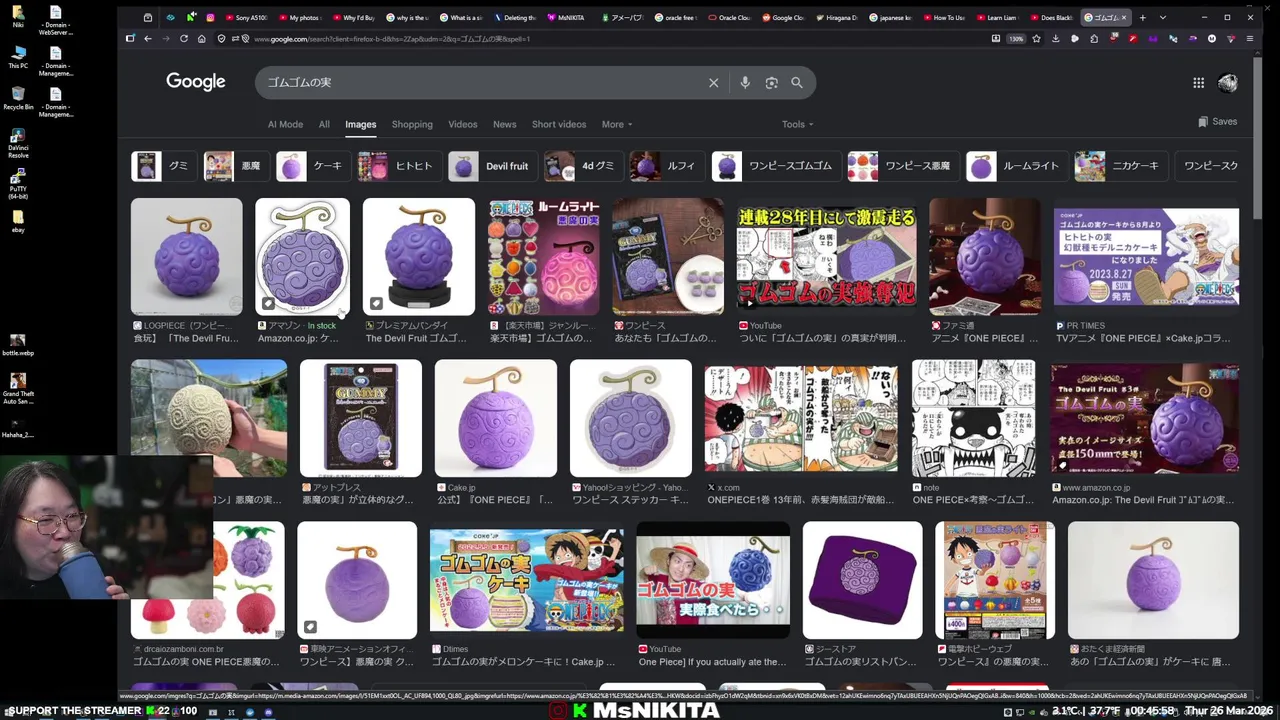Open Recycle Bin on the desktop

pyautogui.click(x=18, y=98)
